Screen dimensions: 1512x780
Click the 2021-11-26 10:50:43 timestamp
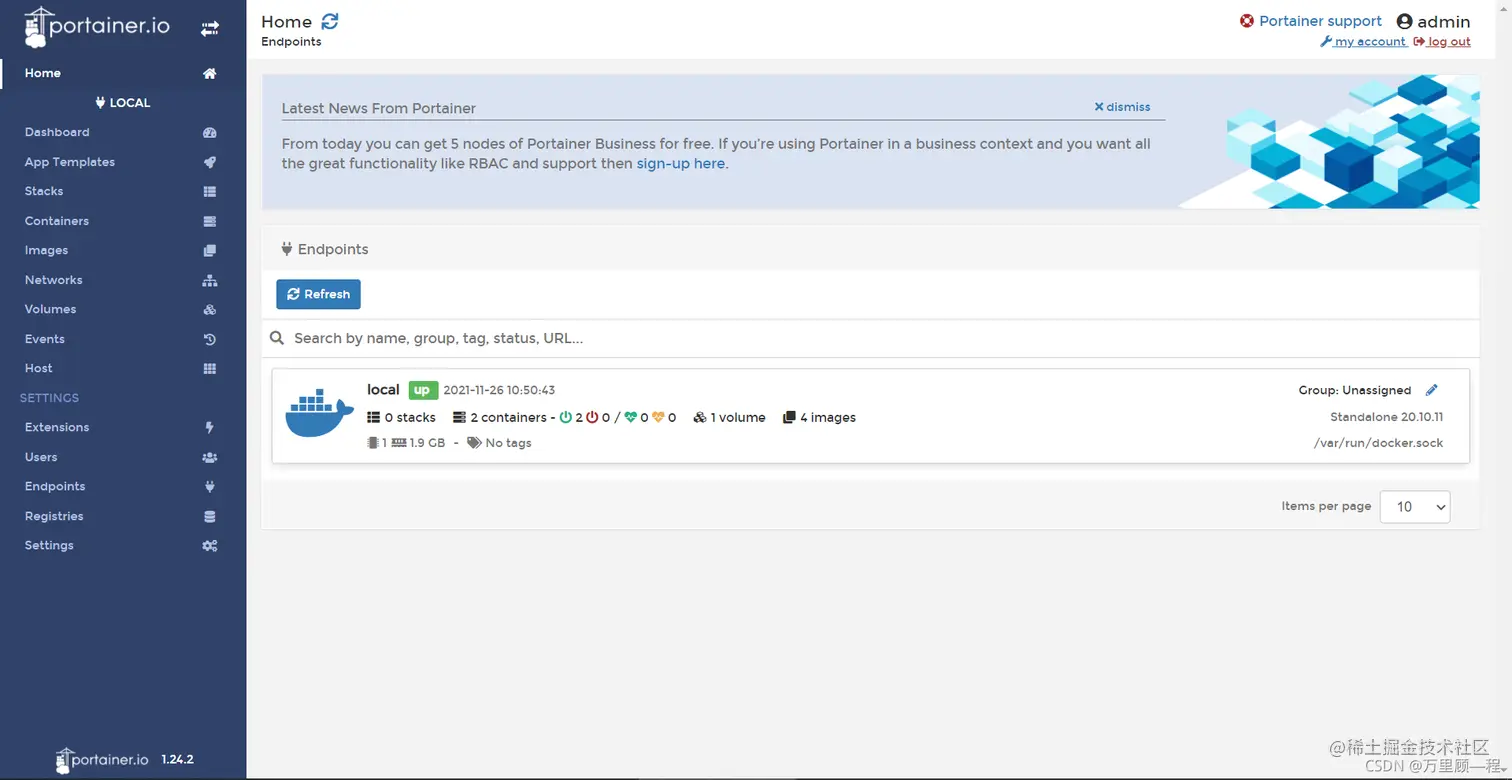tap(499, 390)
